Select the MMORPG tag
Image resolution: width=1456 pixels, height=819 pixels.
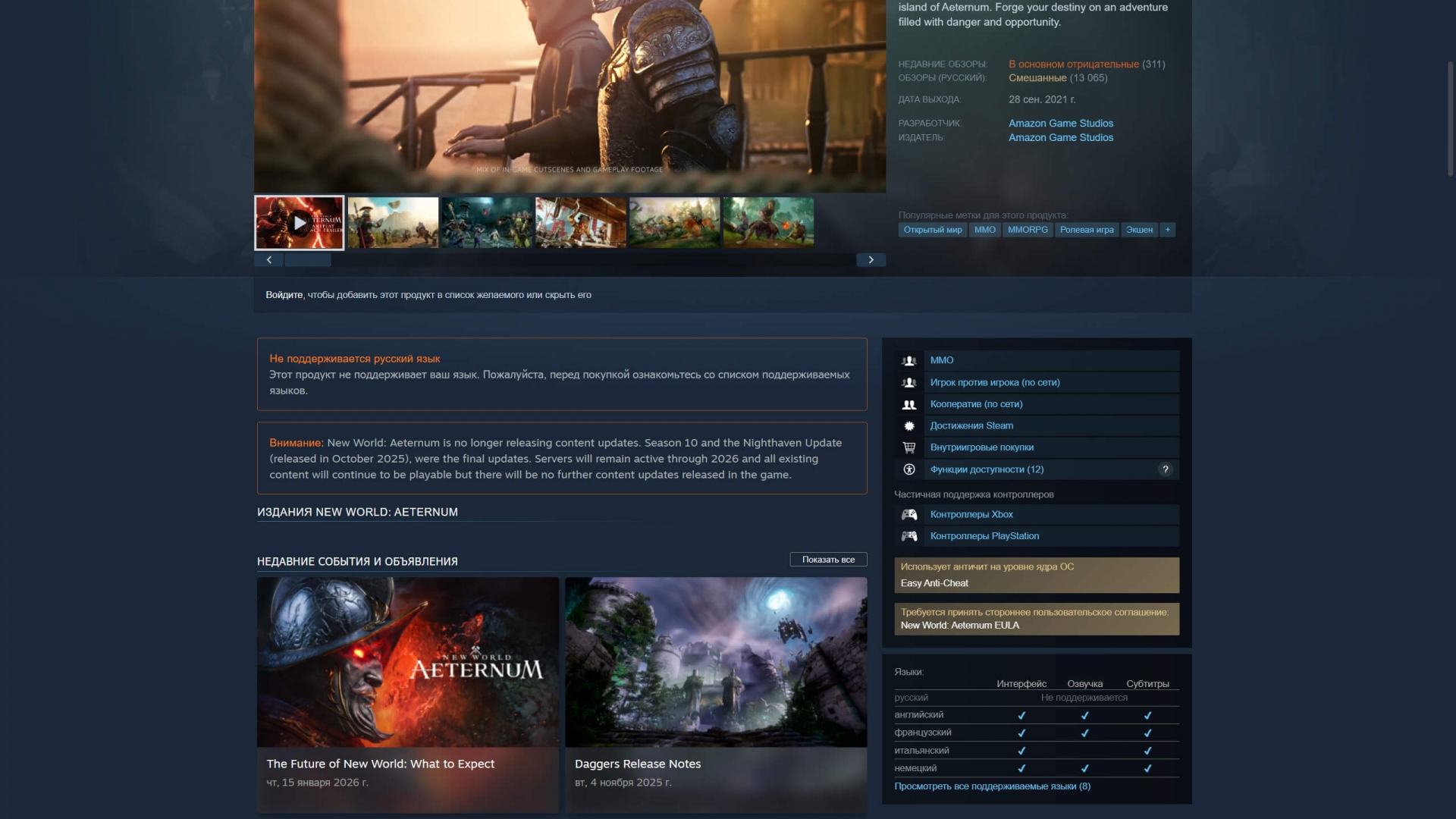[x=1027, y=230]
